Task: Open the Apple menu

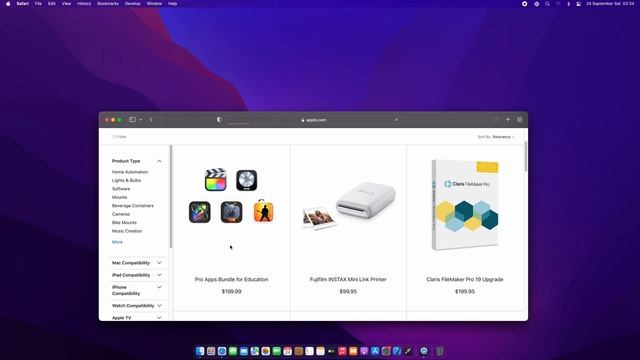Action: tap(8, 4)
